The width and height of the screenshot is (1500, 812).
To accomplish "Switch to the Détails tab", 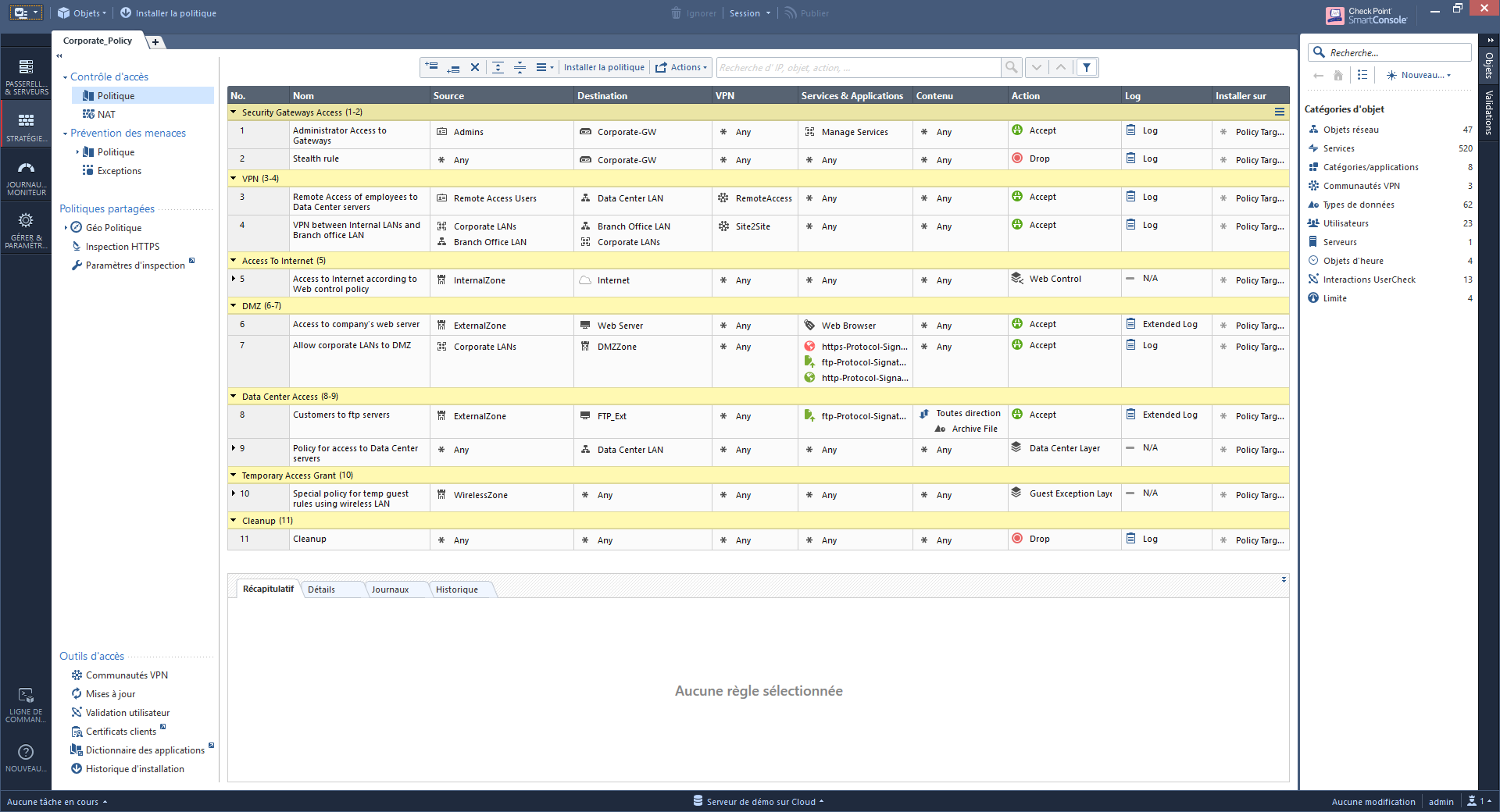I will [x=321, y=589].
